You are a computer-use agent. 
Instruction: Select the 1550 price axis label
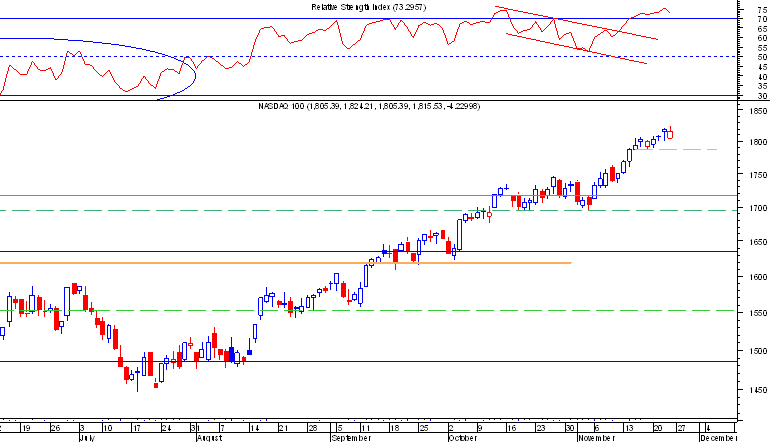(758, 313)
